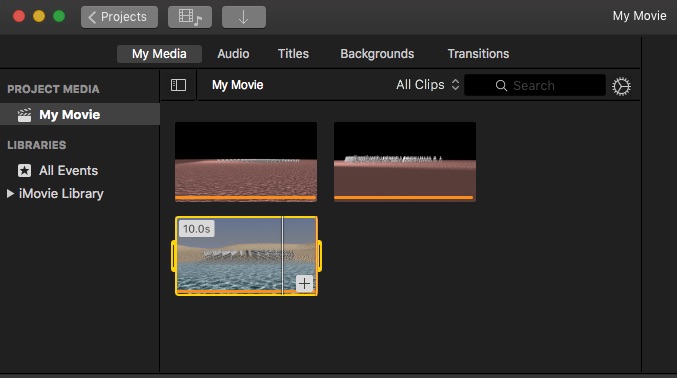677x378 pixels.
Task: Select the red textured terrain clip thumbnail
Action: 246,162
